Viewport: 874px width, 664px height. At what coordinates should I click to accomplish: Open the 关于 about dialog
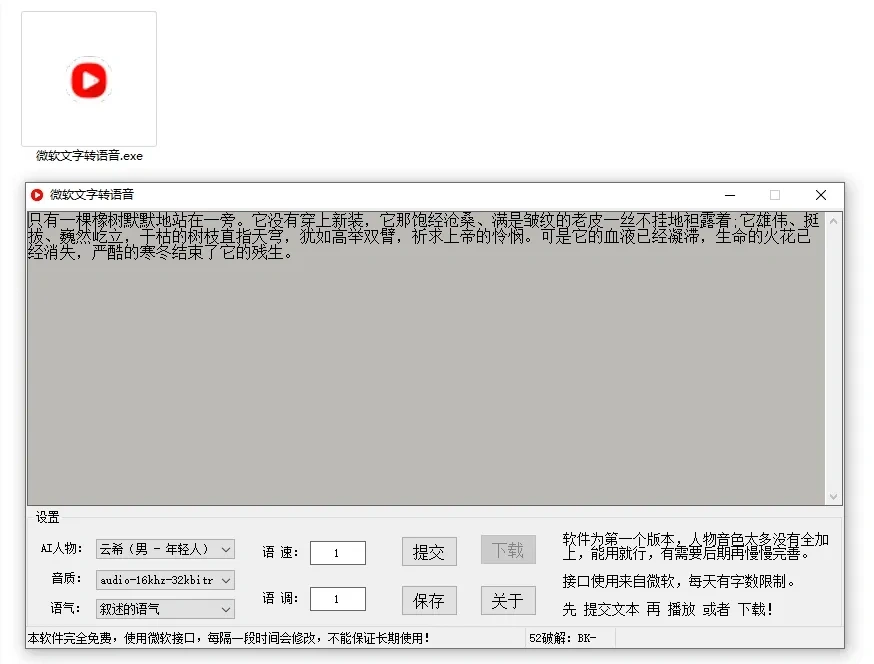[x=508, y=600]
